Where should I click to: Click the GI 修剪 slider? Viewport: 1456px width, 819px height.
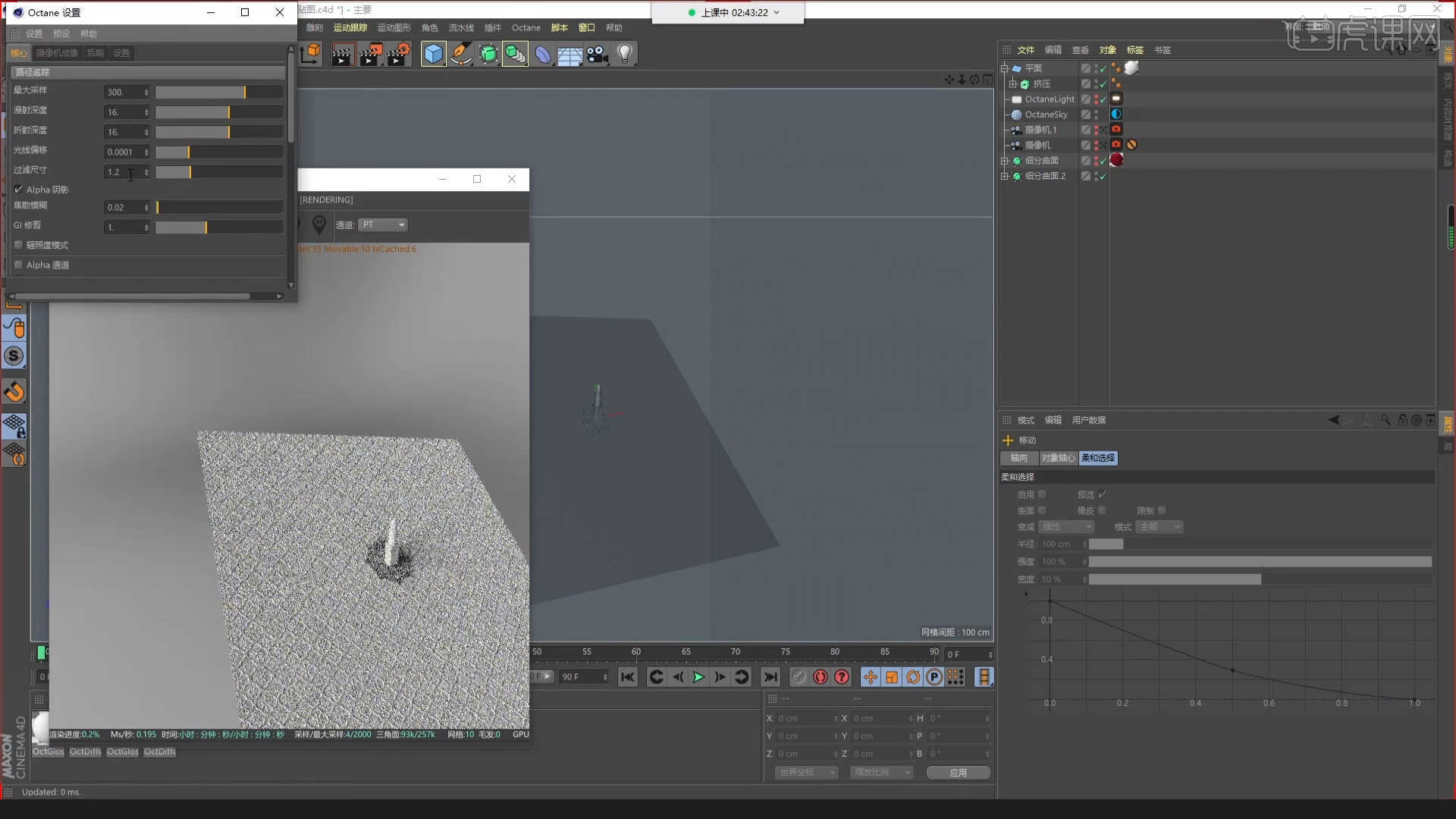click(x=219, y=227)
